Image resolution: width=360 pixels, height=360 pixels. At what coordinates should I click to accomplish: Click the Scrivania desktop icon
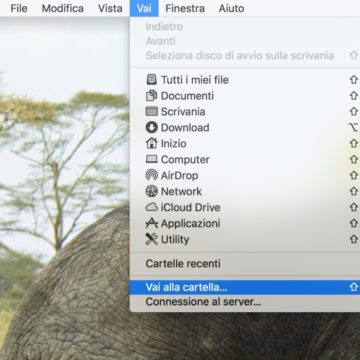tap(152, 111)
